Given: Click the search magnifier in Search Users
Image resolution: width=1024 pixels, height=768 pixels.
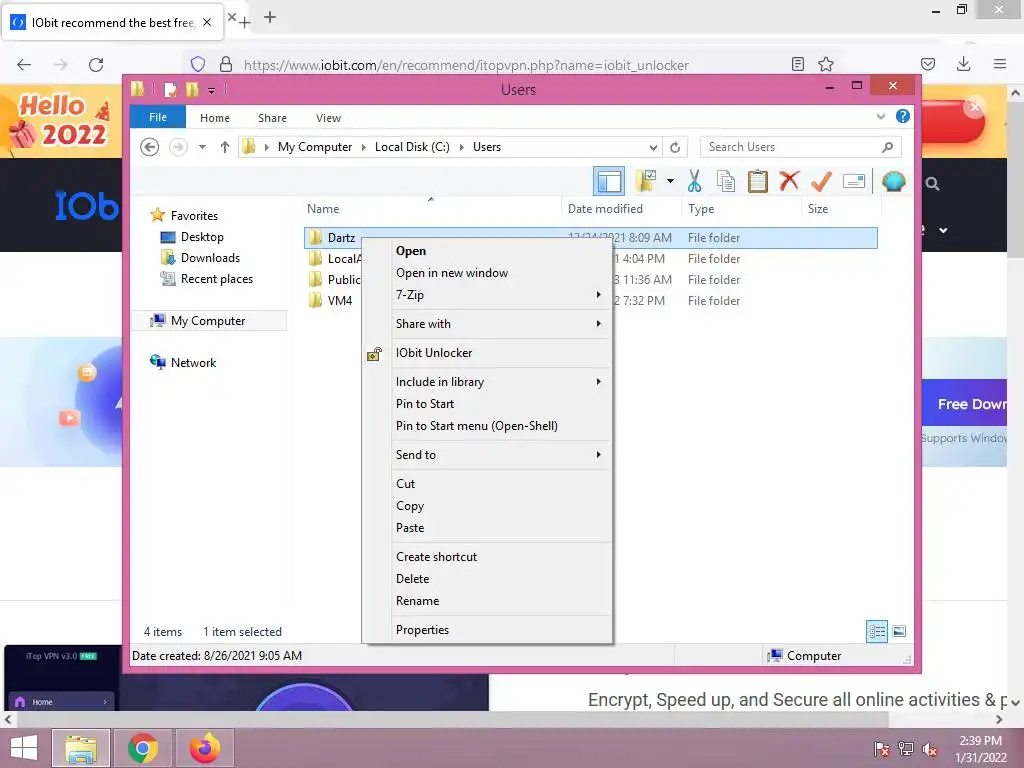Looking at the screenshot, I should [x=887, y=147].
